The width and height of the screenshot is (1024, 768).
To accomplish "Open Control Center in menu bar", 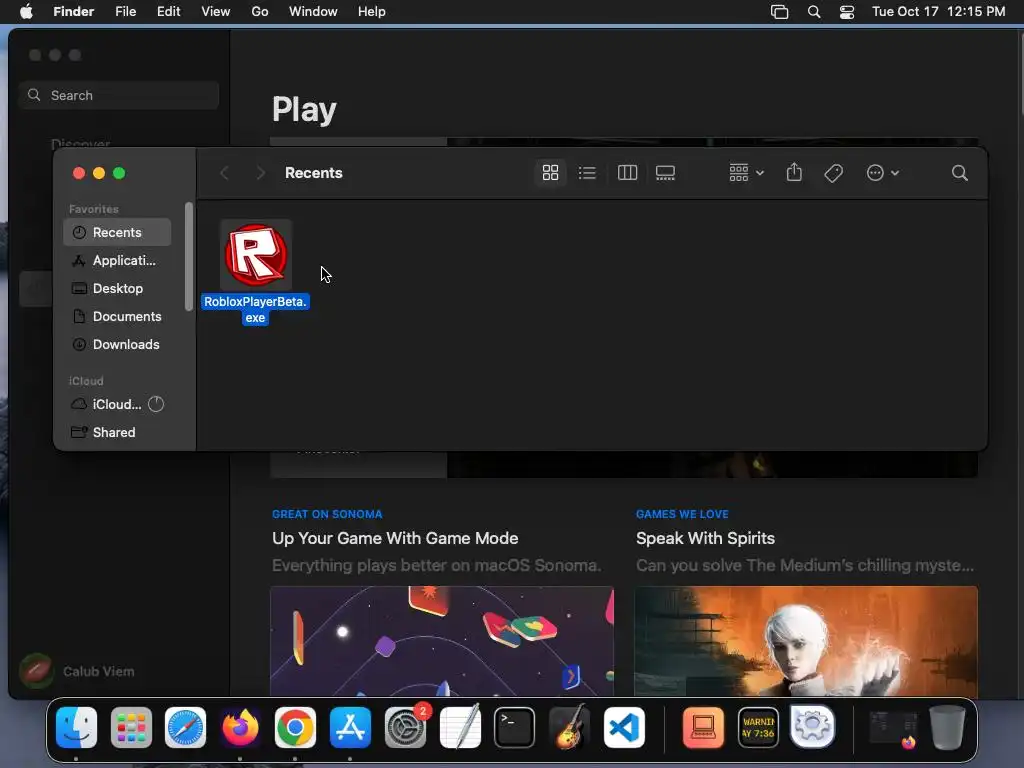I will pyautogui.click(x=847, y=12).
